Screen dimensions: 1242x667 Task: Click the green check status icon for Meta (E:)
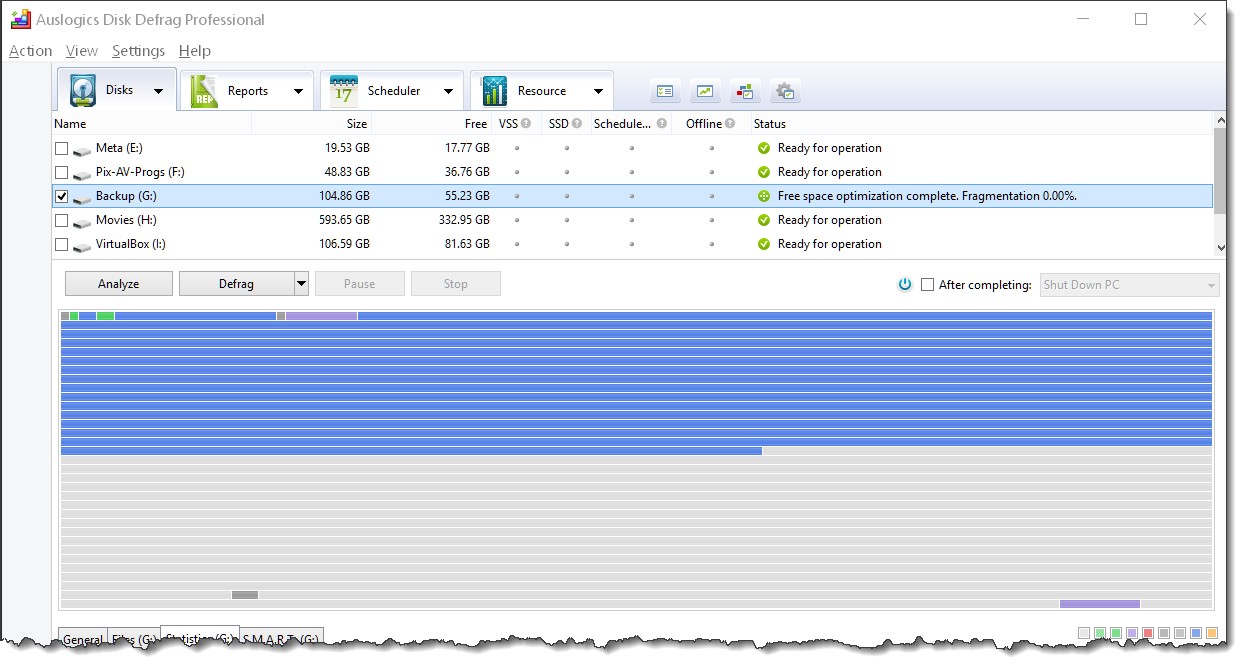click(x=764, y=148)
